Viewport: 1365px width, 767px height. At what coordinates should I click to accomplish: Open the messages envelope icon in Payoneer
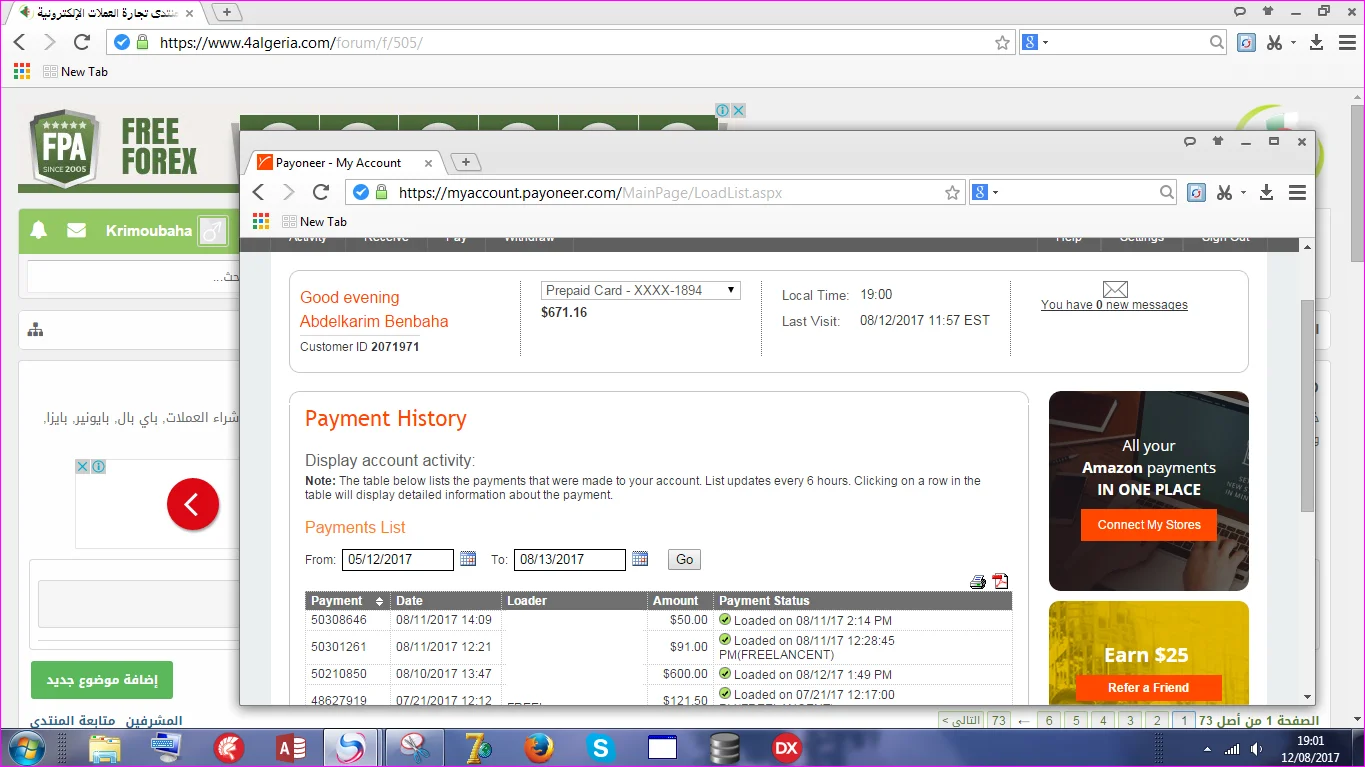pos(1114,290)
